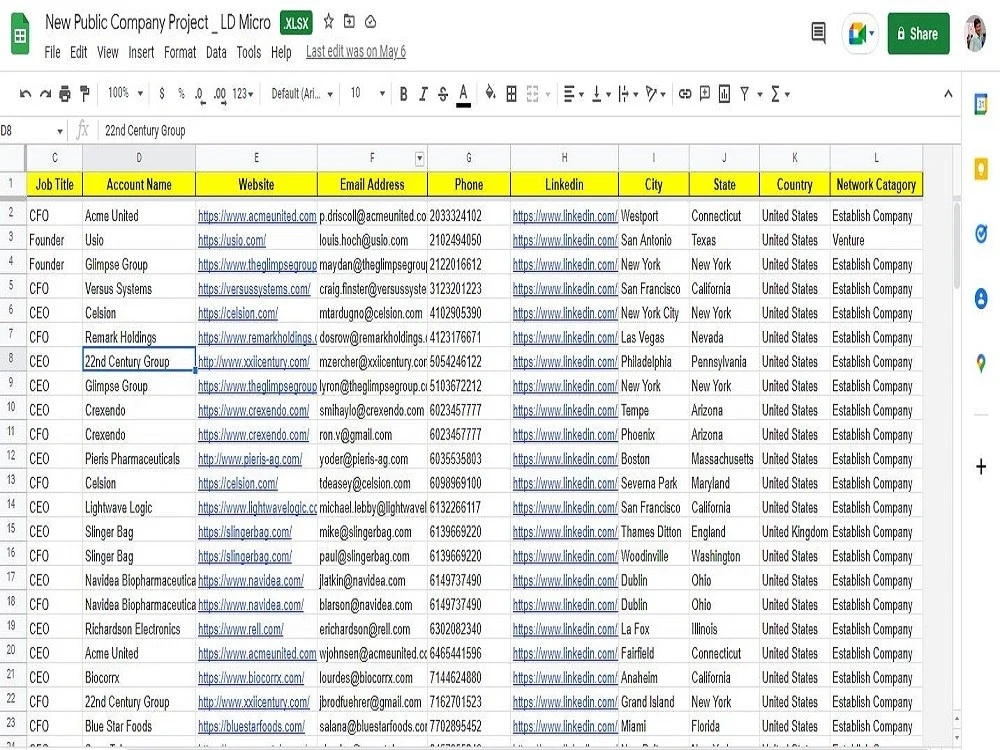1000x750 pixels.
Task: Decrease decimal places
Action: click(x=200, y=94)
